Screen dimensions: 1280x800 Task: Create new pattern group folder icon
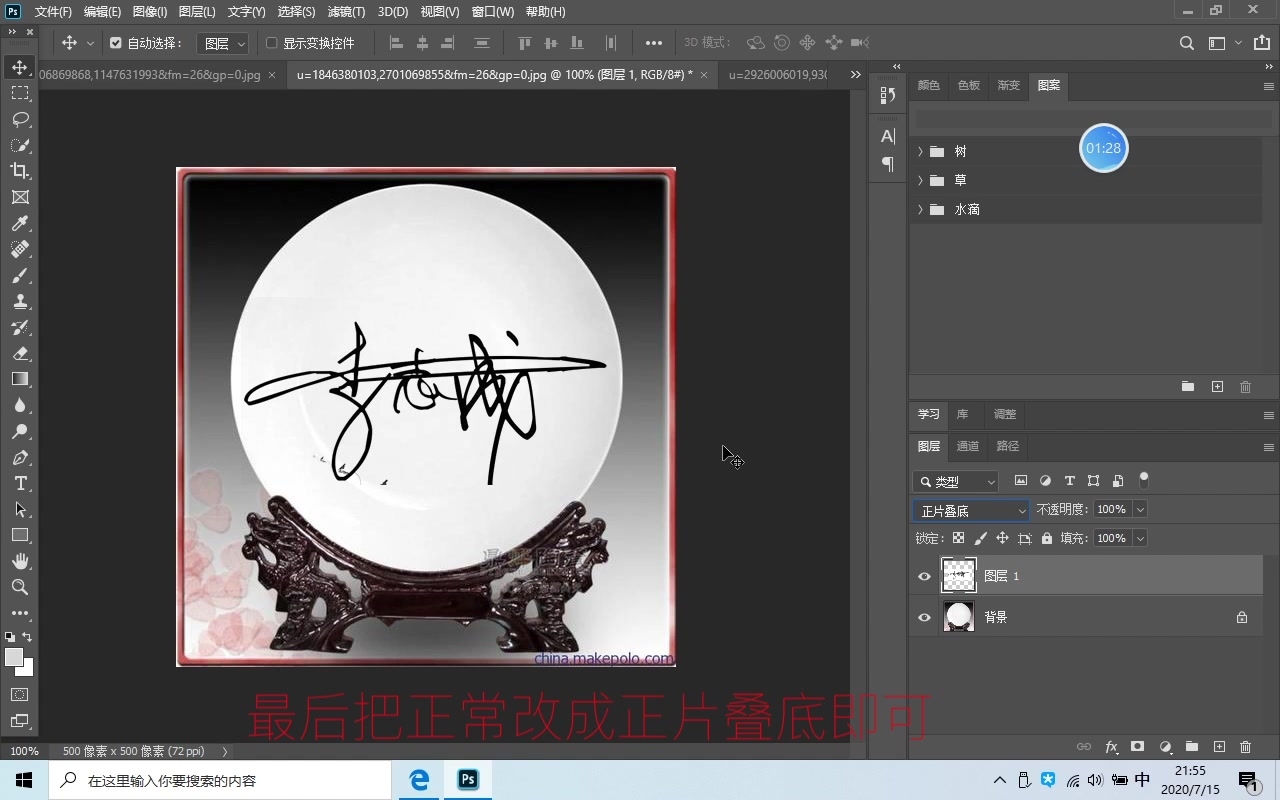[1188, 387]
